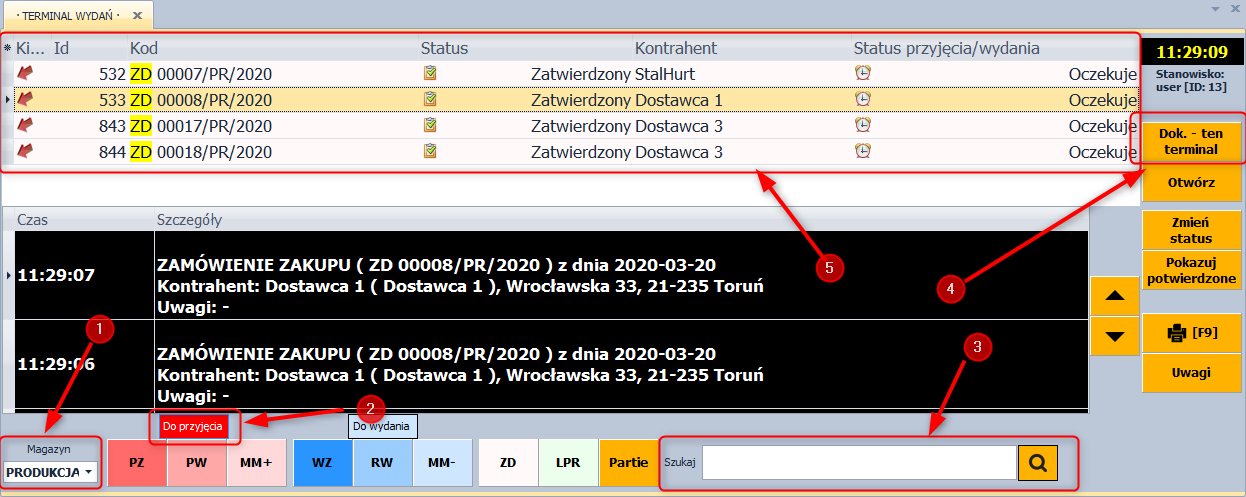Click the red arrow icon in row 533
The width and height of the screenshot is (1246, 497).
(x=25, y=98)
